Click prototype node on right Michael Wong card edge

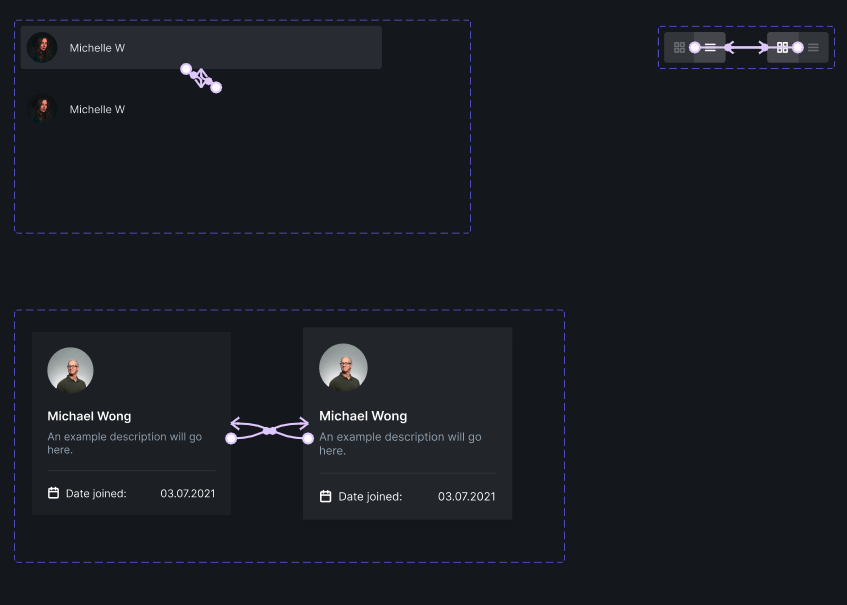[308, 438]
